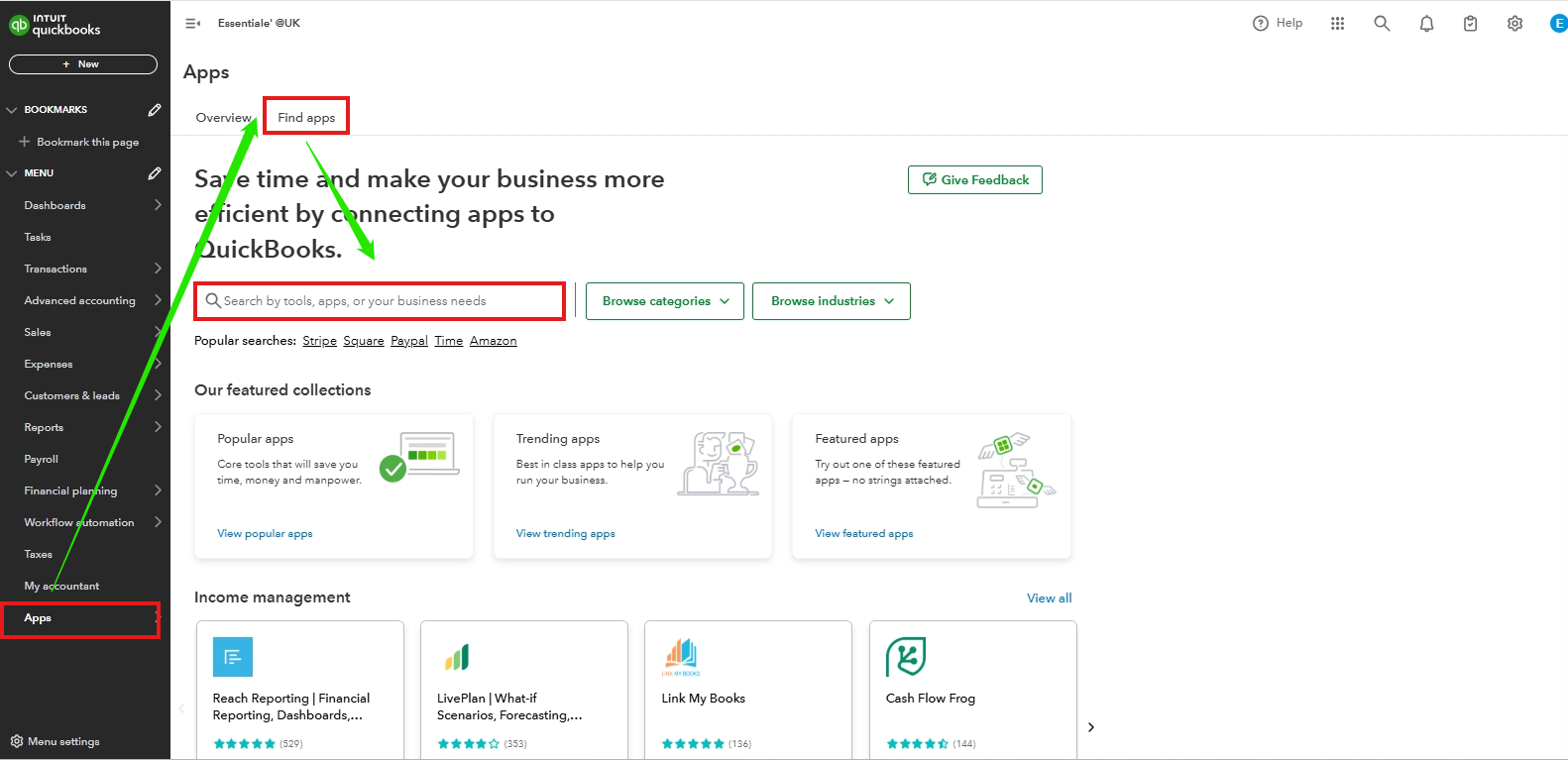The width and height of the screenshot is (1568, 760).
Task: Click the LivePlan app icon
Action: coord(457,657)
